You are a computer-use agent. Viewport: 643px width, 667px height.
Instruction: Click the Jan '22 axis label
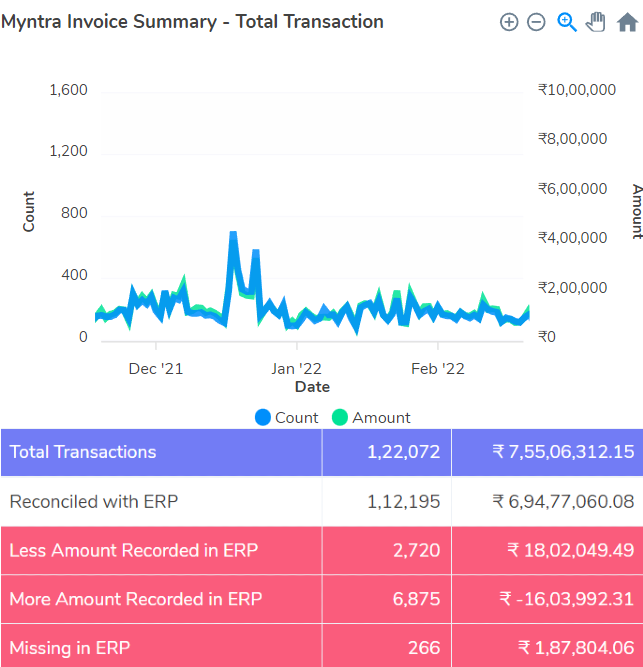296,369
